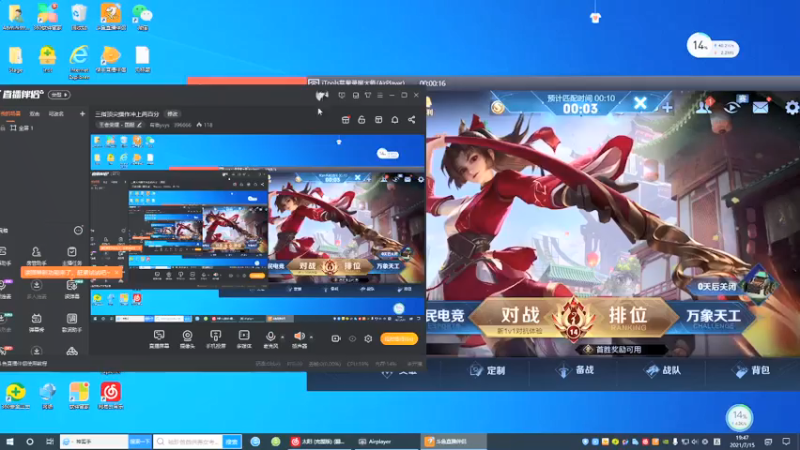Open the more-tools circle icon in left panel

tap(78, 231)
